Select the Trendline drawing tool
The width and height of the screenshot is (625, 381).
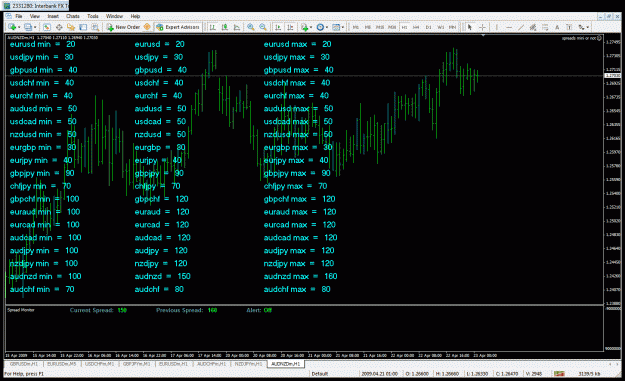pos(521,27)
